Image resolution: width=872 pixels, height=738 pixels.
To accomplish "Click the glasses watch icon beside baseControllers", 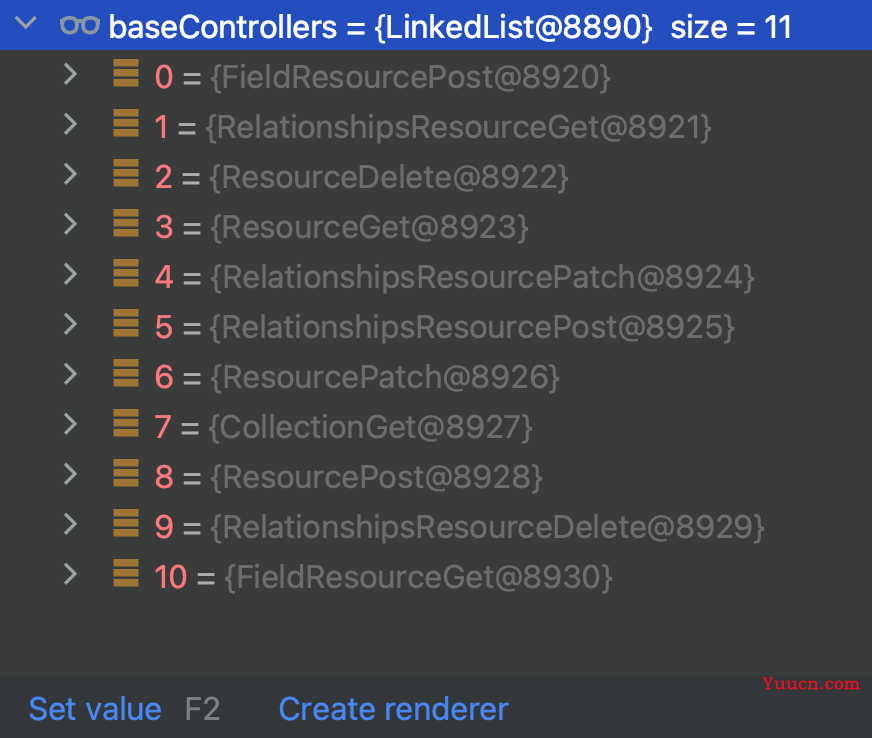I will pyautogui.click(x=79, y=25).
